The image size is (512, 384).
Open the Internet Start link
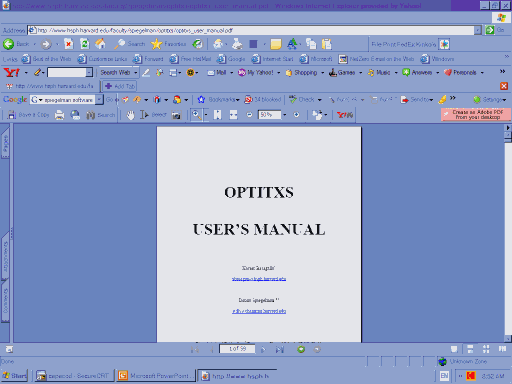pyautogui.click(x=273, y=59)
